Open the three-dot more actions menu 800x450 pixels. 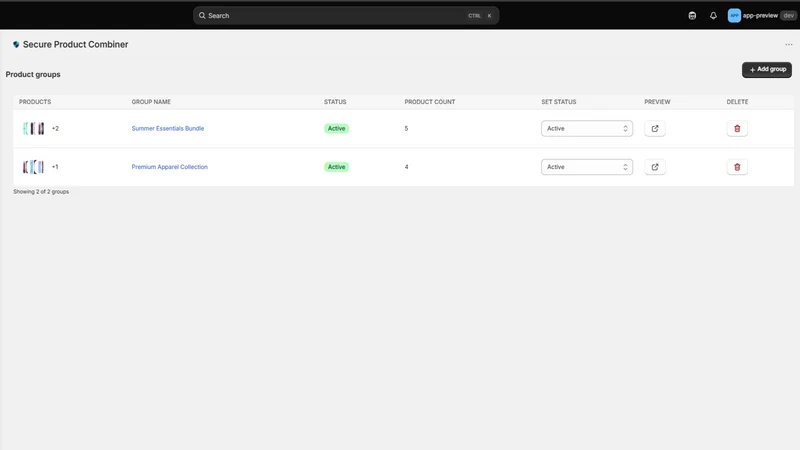(789, 44)
